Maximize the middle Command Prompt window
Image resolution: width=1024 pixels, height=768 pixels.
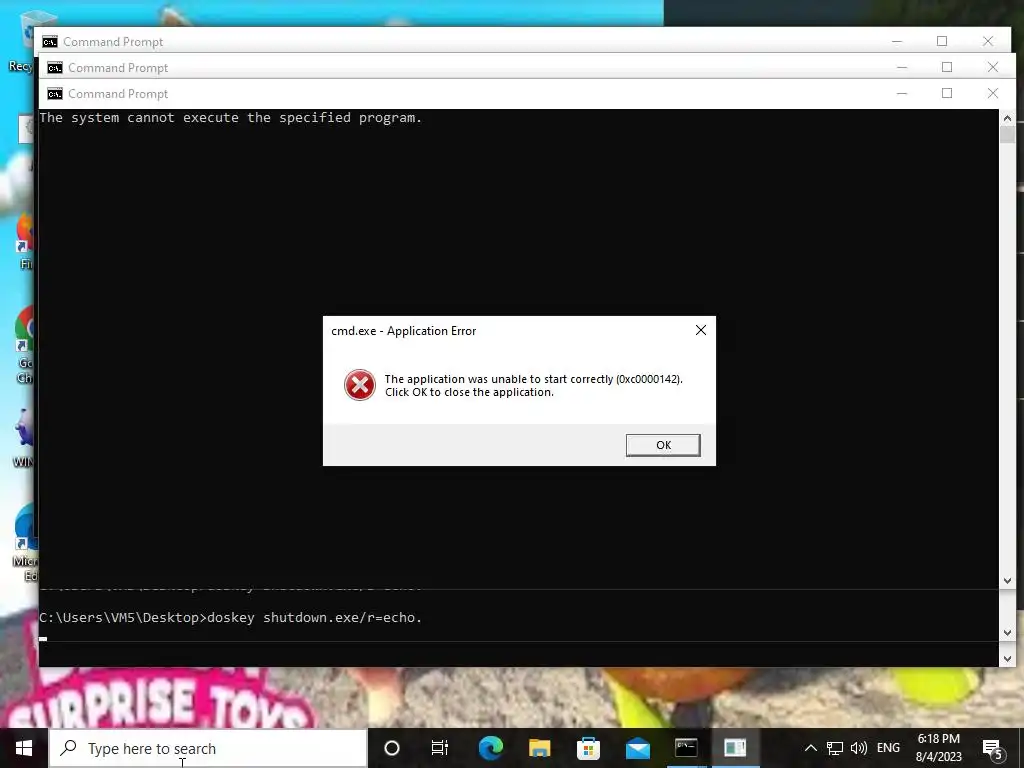pos(947,67)
